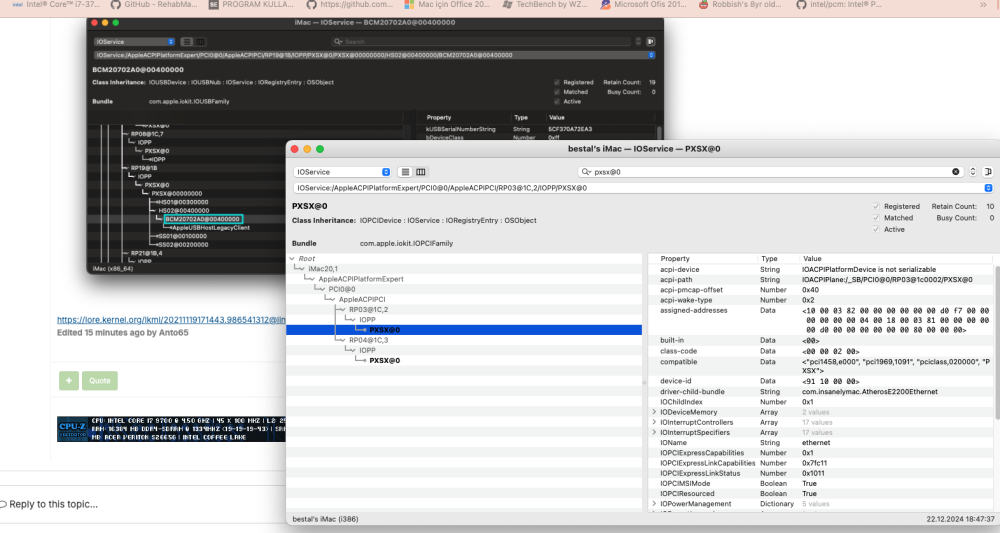Open Microsoft Ofis 201... bookmark
Viewport: 1000px width, 533px height.
tap(643, 4)
